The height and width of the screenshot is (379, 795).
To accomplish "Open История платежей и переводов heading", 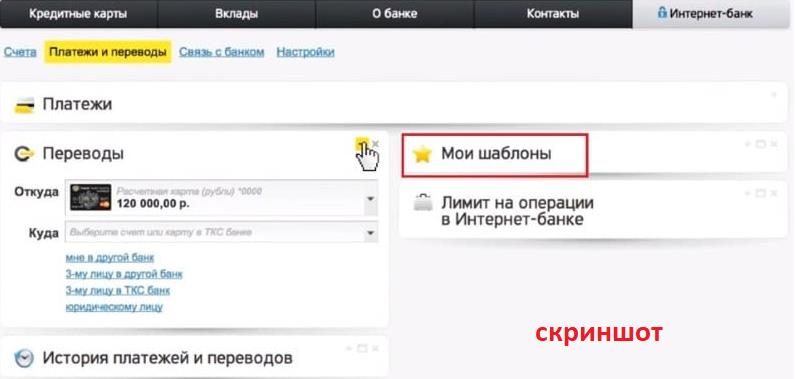I will coord(167,358).
